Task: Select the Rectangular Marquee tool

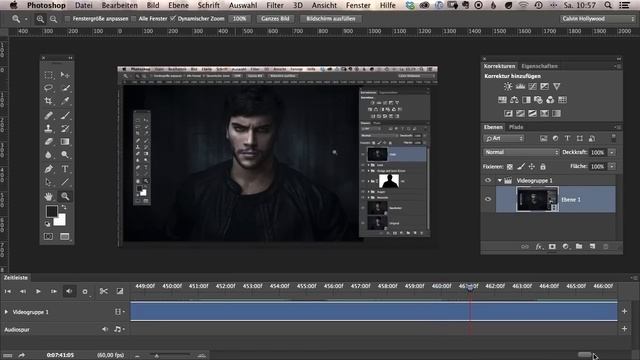Action: click(x=49, y=75)
